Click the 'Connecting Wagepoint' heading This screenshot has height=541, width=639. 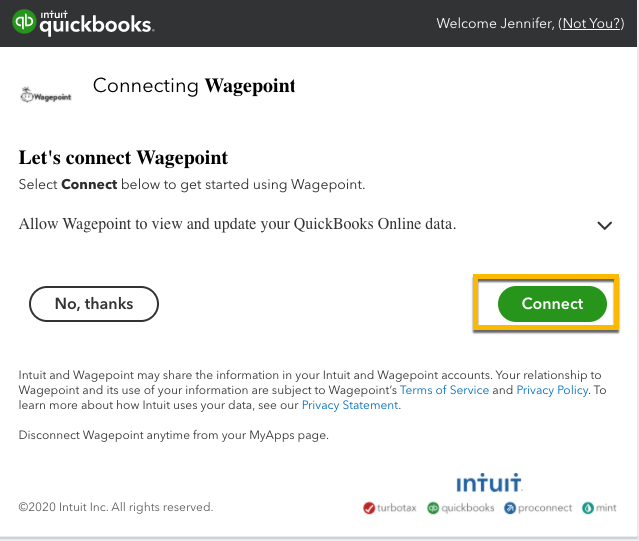click(x=194, y=86)
